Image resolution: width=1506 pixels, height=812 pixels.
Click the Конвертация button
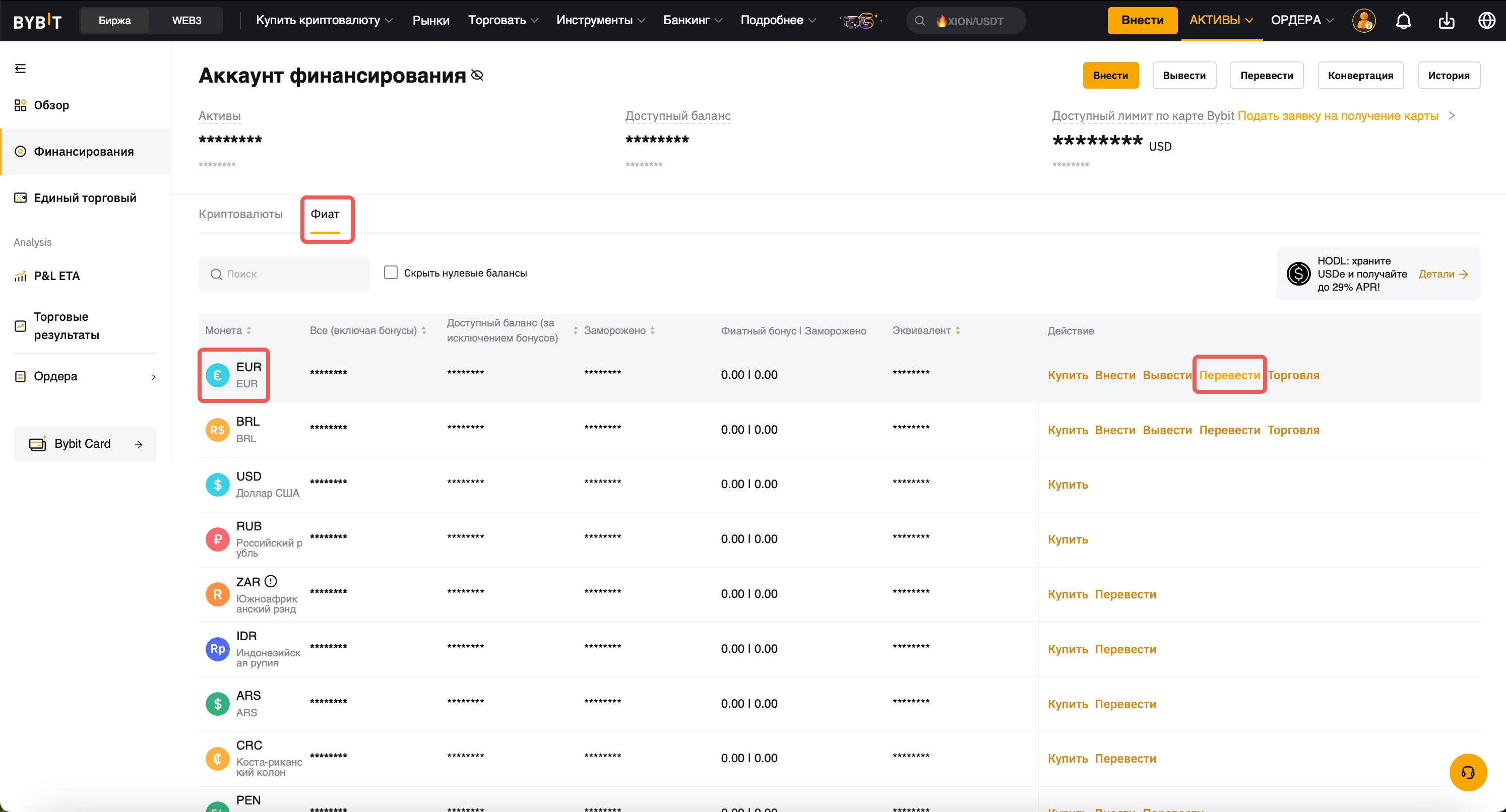click(1360, 76)
